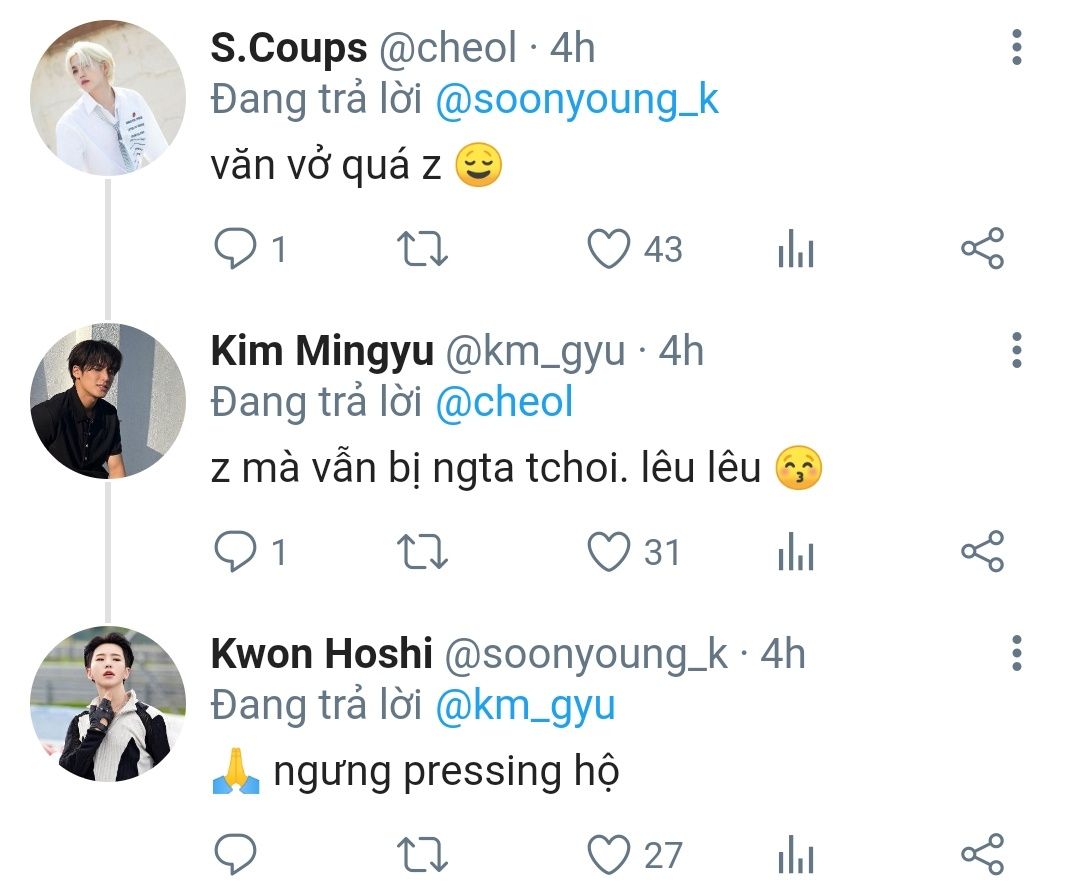Open more options on Kwon Hoshi's tweet
This screenshot has width=1080, height=893.
(x=1017, y=653)
